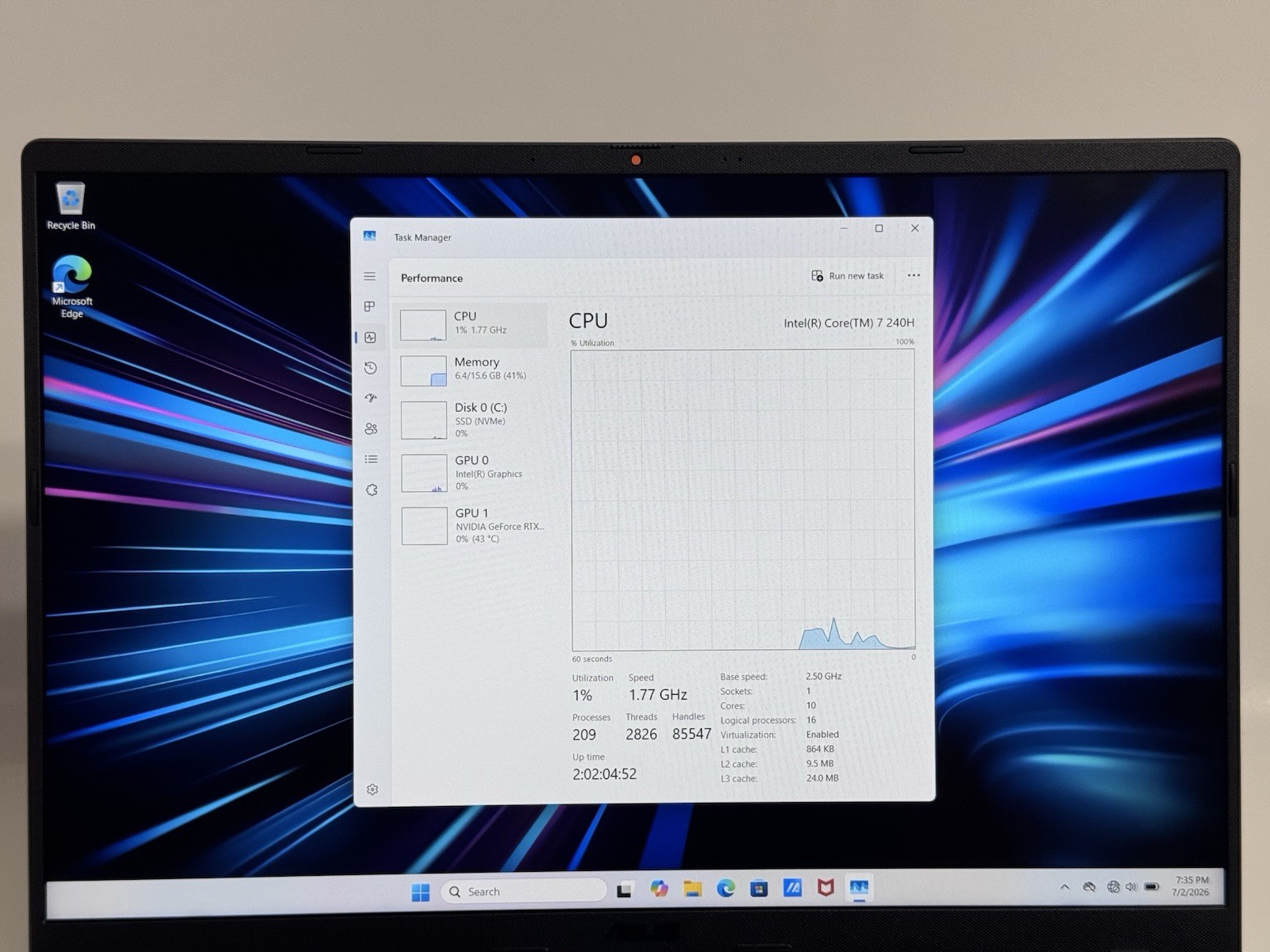Click the cloud sync tray icon
This screenshot has width=1270, height=952.
1089,887
